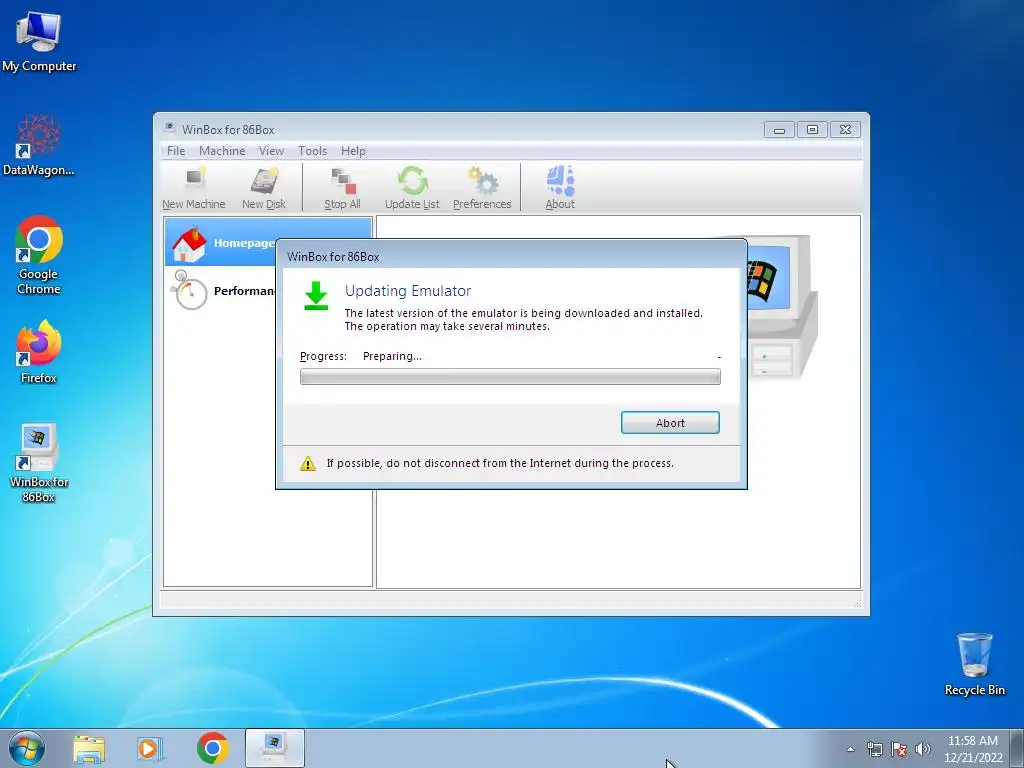Open the Action Center flag icon
The height and width of the screenshot is (768, 1024).
899,749
